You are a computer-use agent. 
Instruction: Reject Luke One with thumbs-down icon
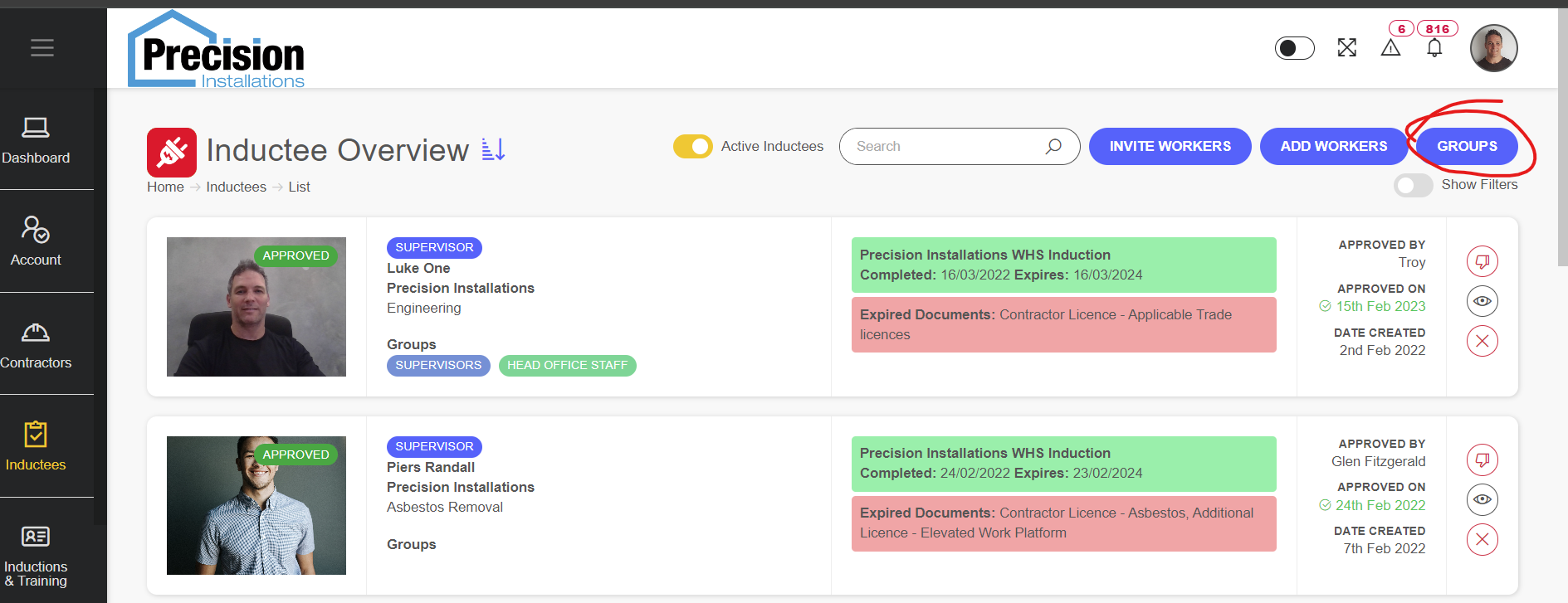[1482, 261]
